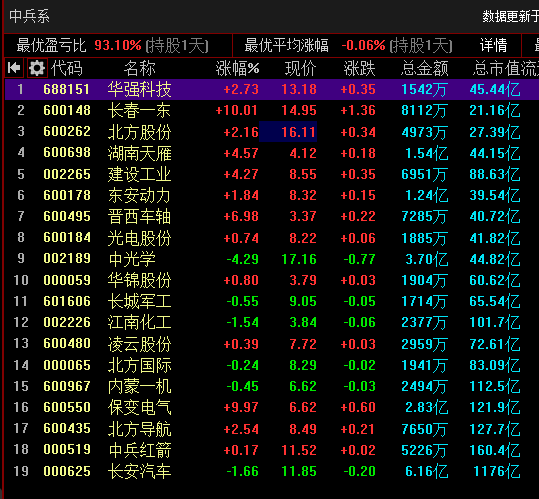Sort by the 涨跌 column header
Image resolution: width=539 pixels, height=499 pixels.
[359, 68]
